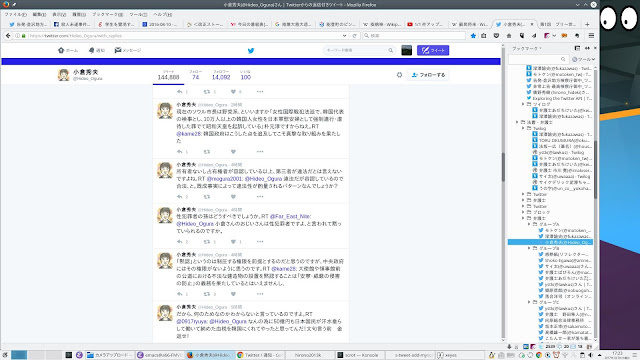640x360 pixels.
Task: Open the profile avatar menu beside ツイート
Action: 407,50
